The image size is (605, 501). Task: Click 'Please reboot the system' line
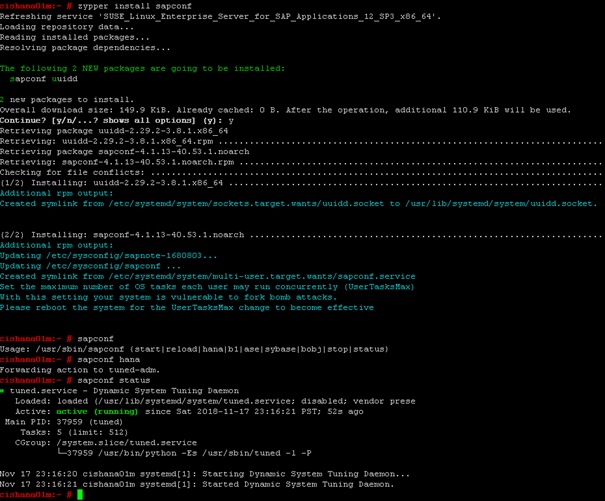(x=187, y=308)
